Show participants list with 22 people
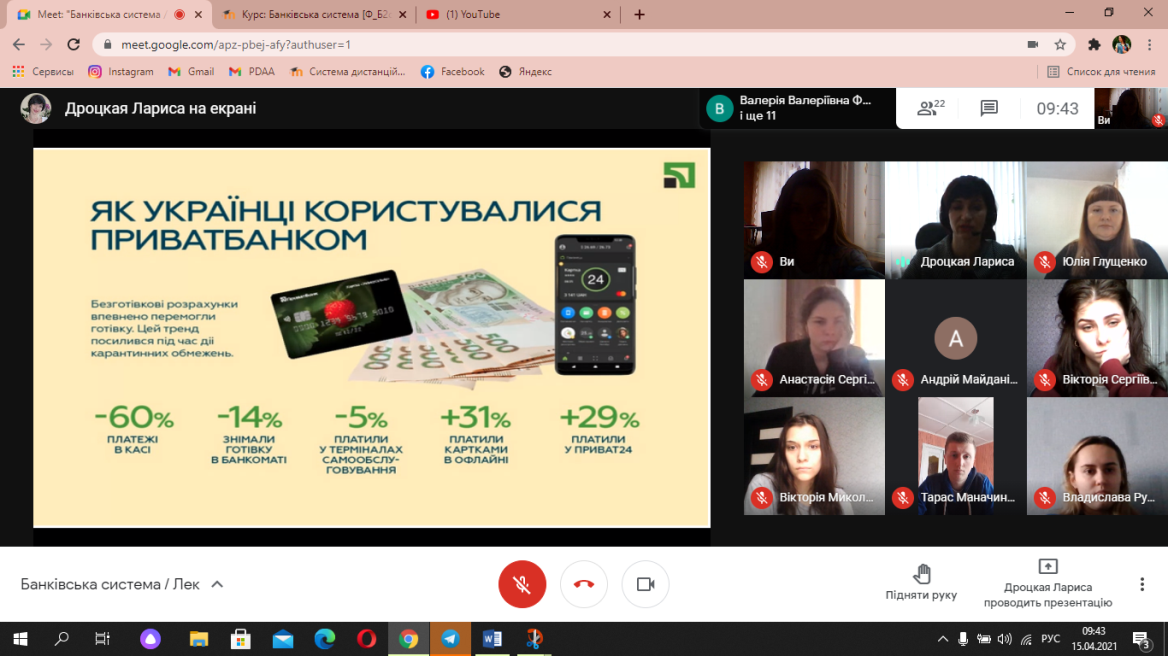 [x=930, y=109]
